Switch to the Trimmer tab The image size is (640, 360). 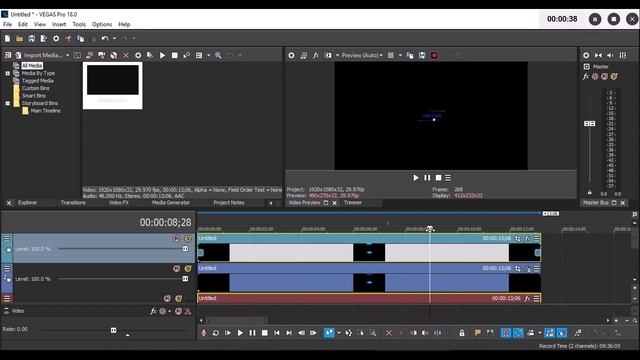click(x=353, y=203)
